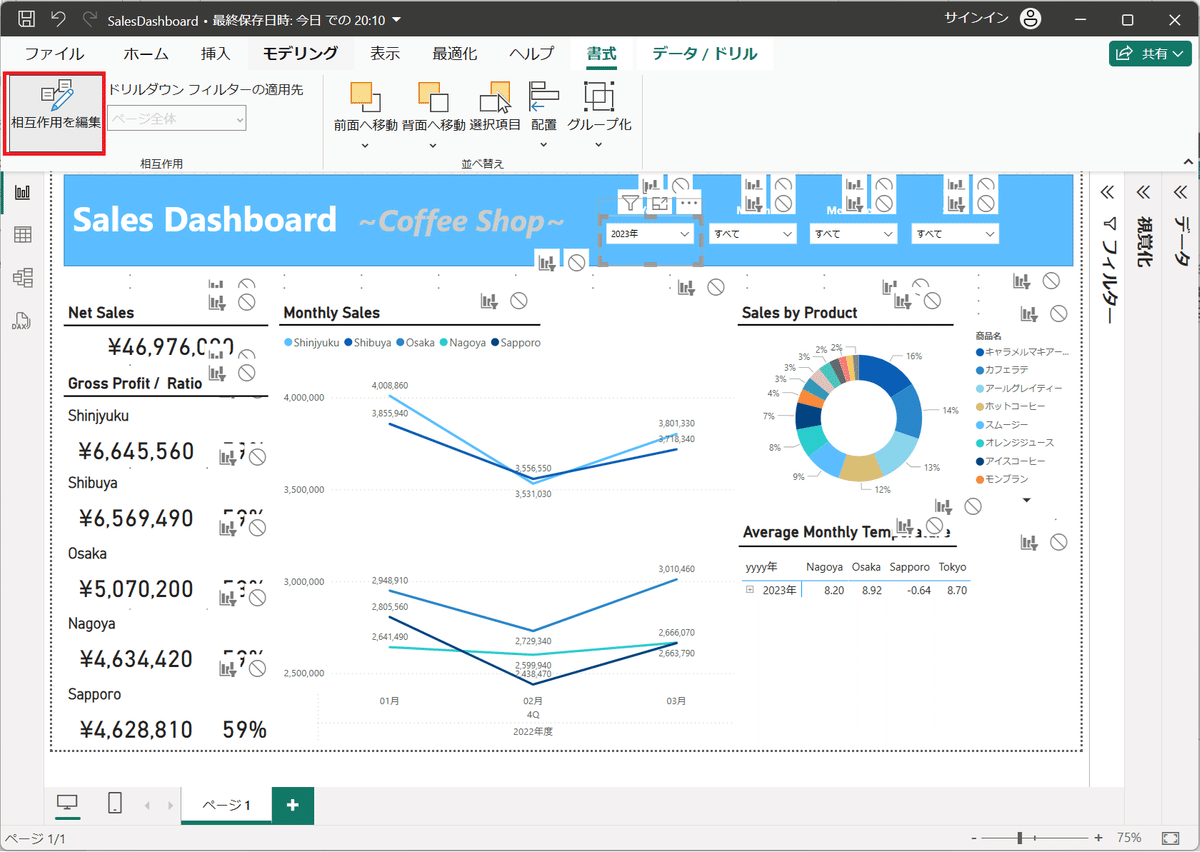The image size is (1200, 852).
Task: Open the データ / ドリル ribbon tab
Action: coord(704,54)
